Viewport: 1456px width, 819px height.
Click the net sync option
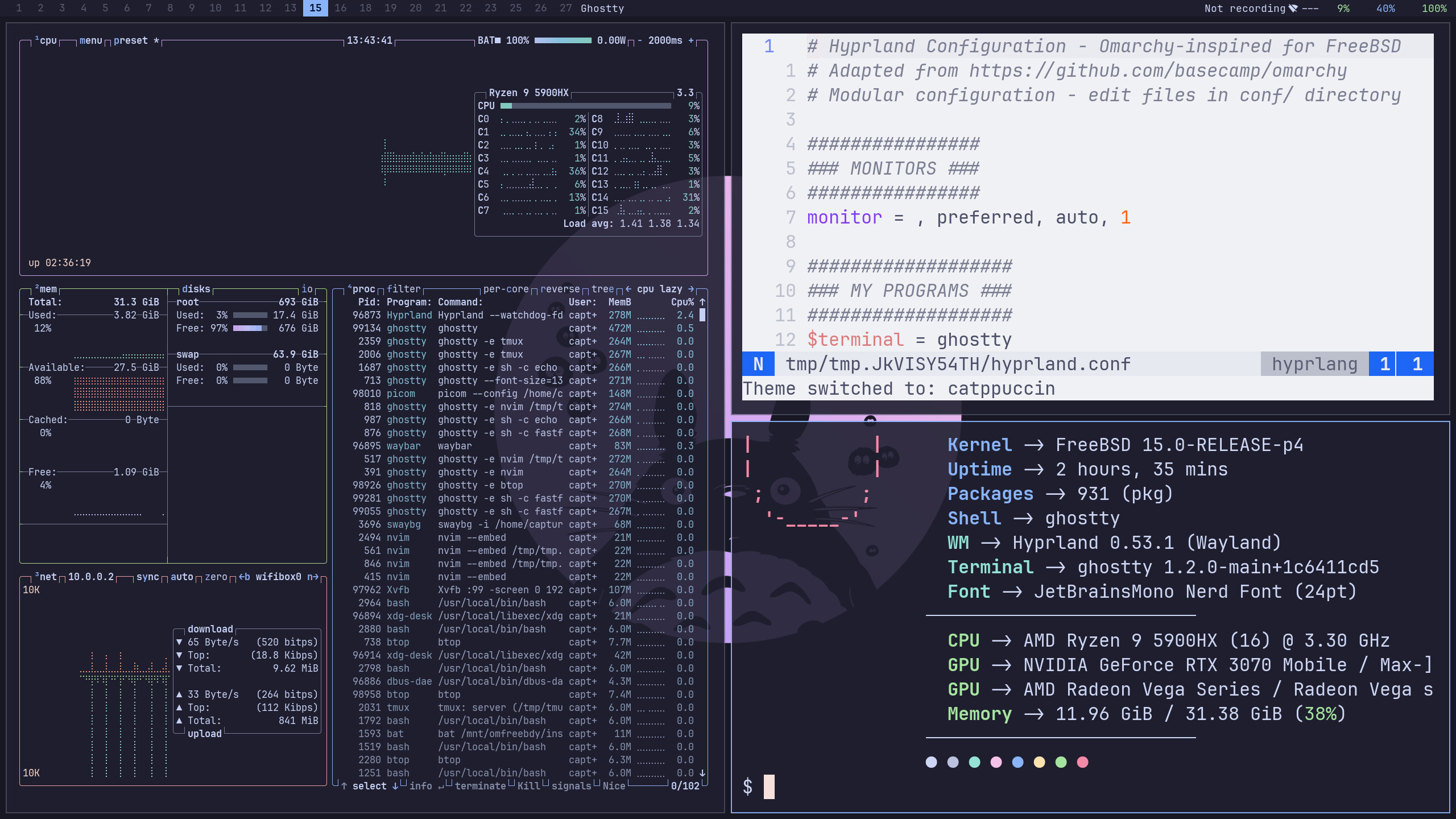tap(148, 577)
